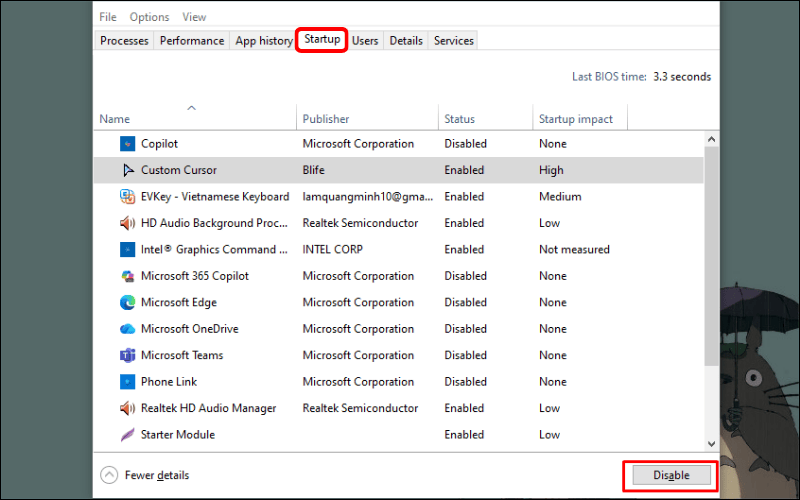Switch to the Performance tab
The image size is (800, 500).
192,41
